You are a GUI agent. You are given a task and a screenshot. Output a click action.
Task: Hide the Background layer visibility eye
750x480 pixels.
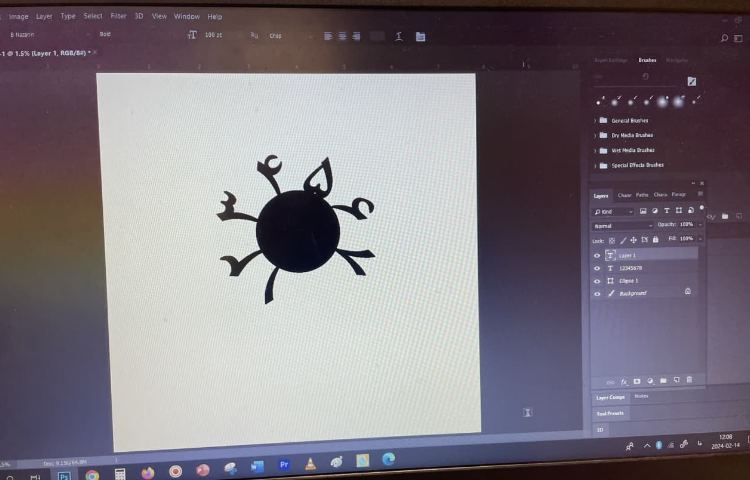[598, 294]
